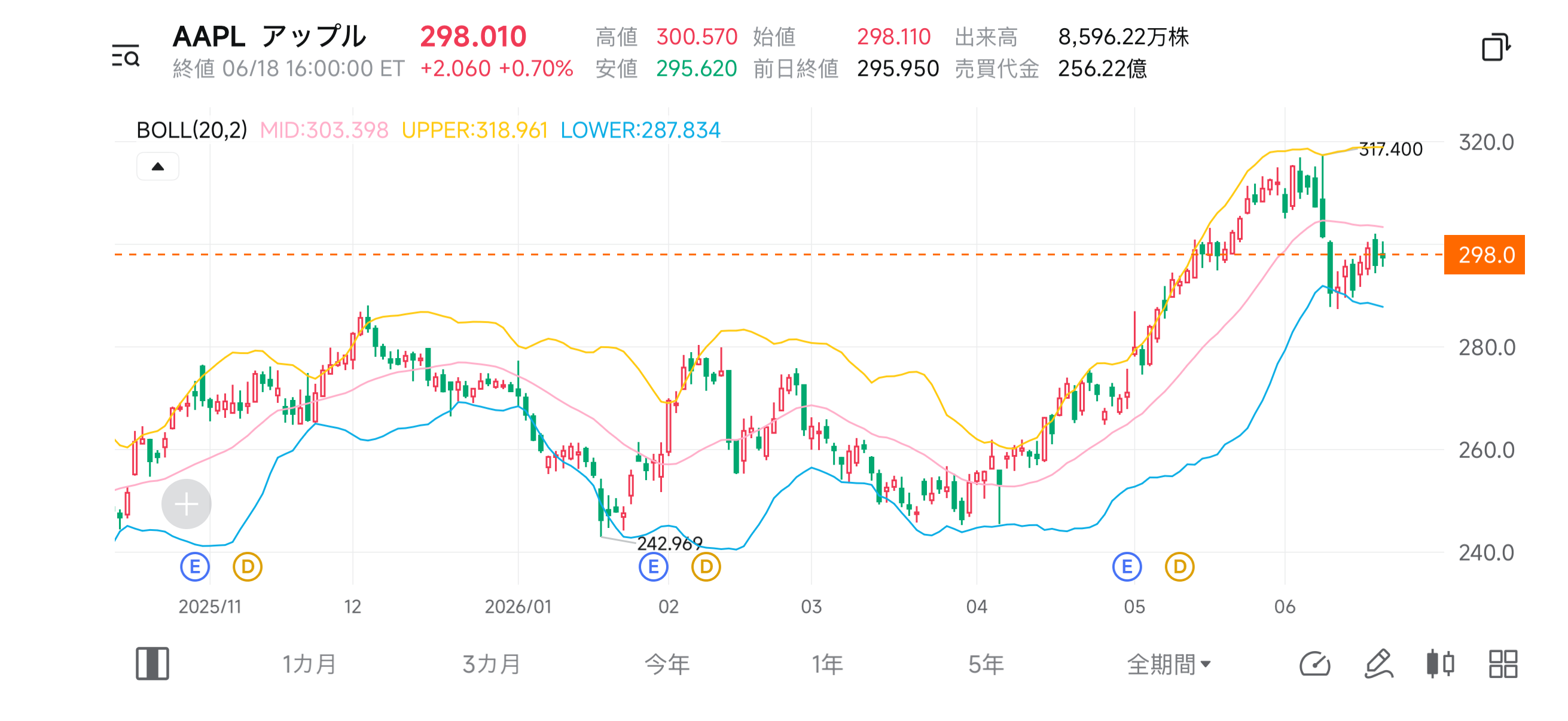Tap the May dividend D marker

tap(1180, 567)
